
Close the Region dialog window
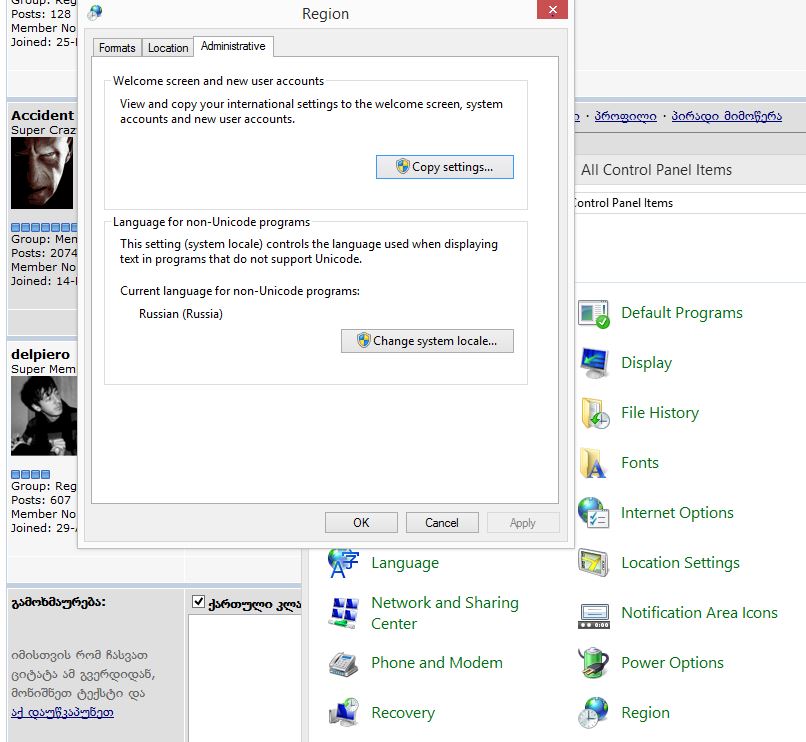pos(553,9)
